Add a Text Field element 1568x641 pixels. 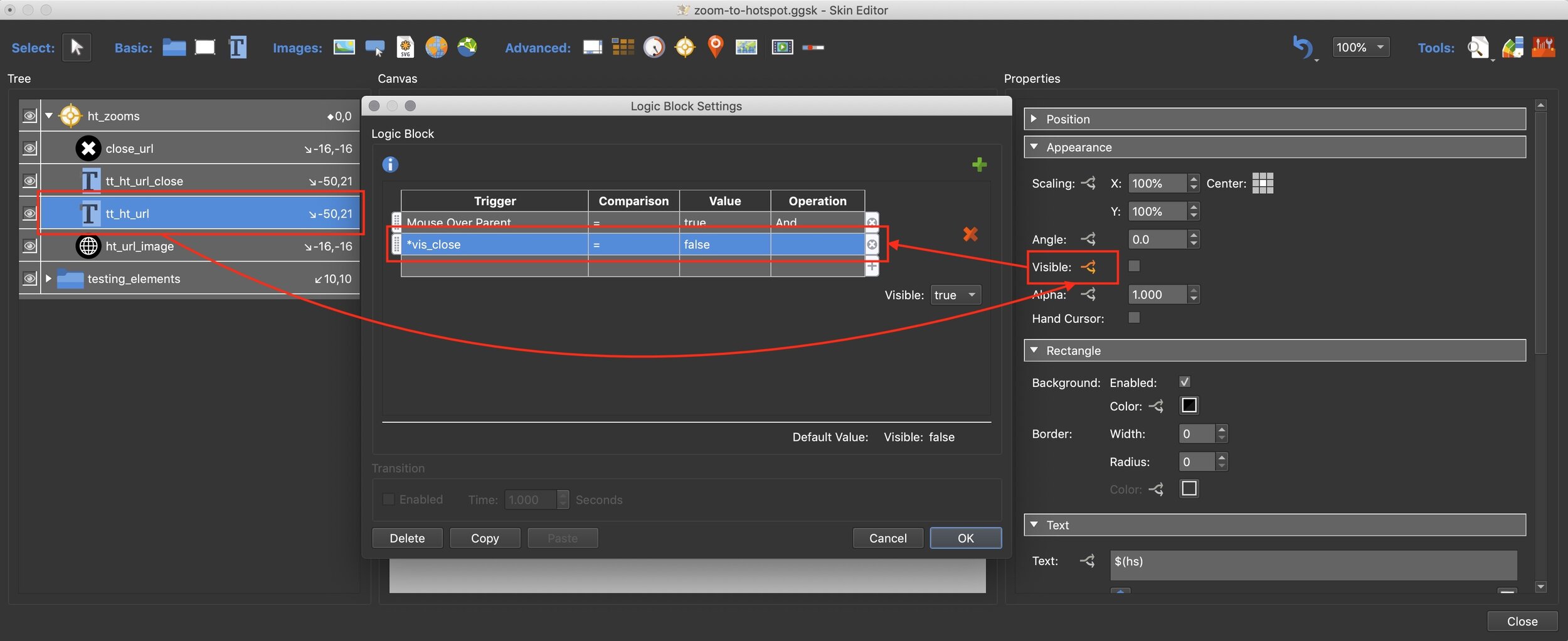(x=238, y=48)
